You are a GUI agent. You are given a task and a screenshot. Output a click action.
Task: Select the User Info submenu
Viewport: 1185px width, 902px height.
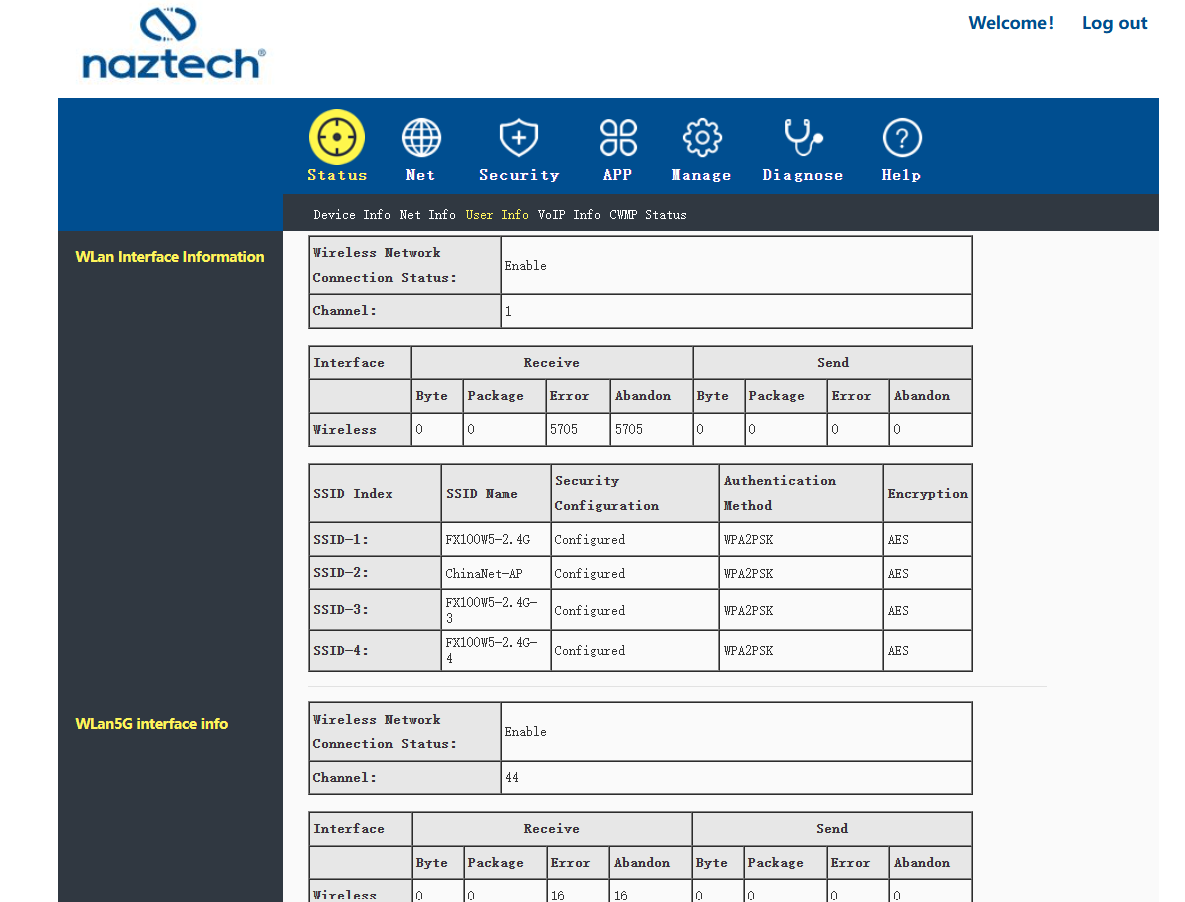[497, 215]
